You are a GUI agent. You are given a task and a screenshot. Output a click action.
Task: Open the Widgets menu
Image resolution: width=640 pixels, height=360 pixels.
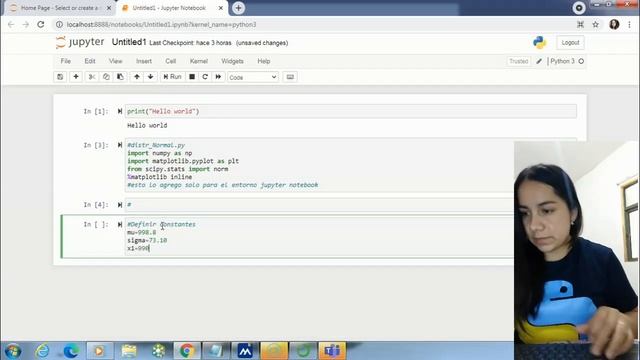(x=232, y=61)
